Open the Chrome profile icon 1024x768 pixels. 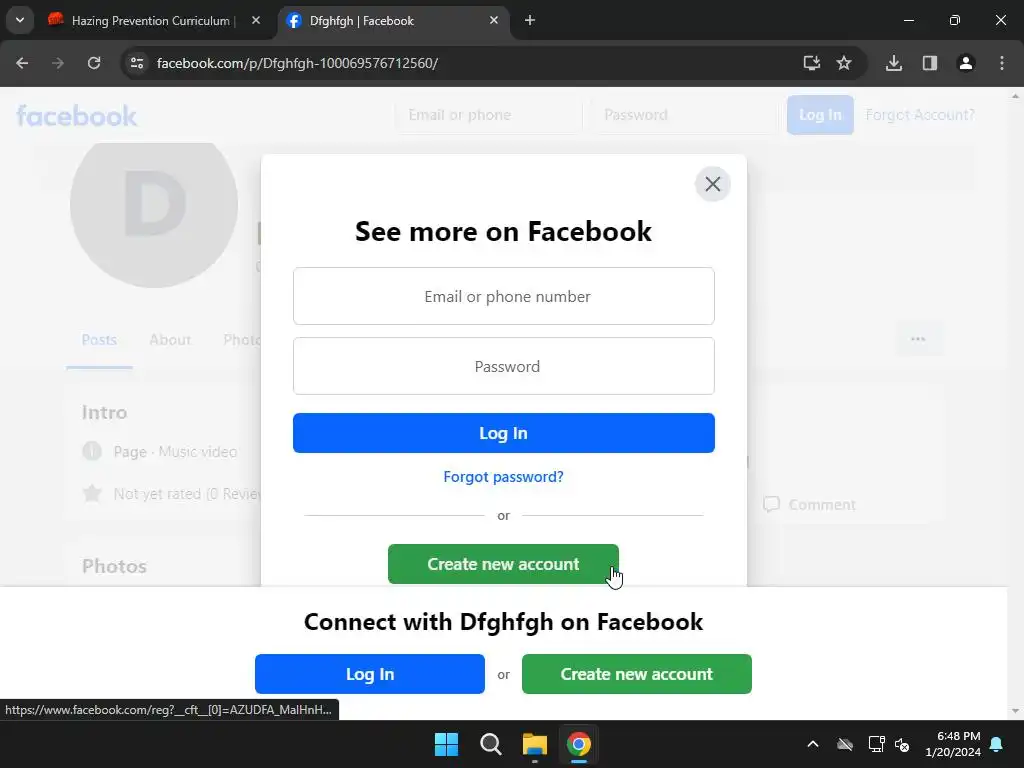[x=966, y=63]
